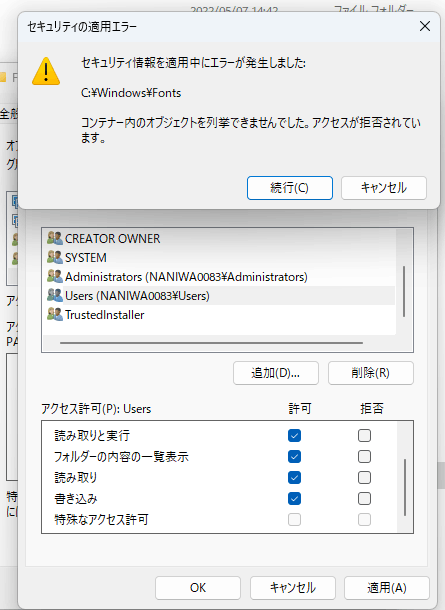Uncheck allow for 読み取り
The width and height of the screenshot is (445, 610).
[294, 477]
